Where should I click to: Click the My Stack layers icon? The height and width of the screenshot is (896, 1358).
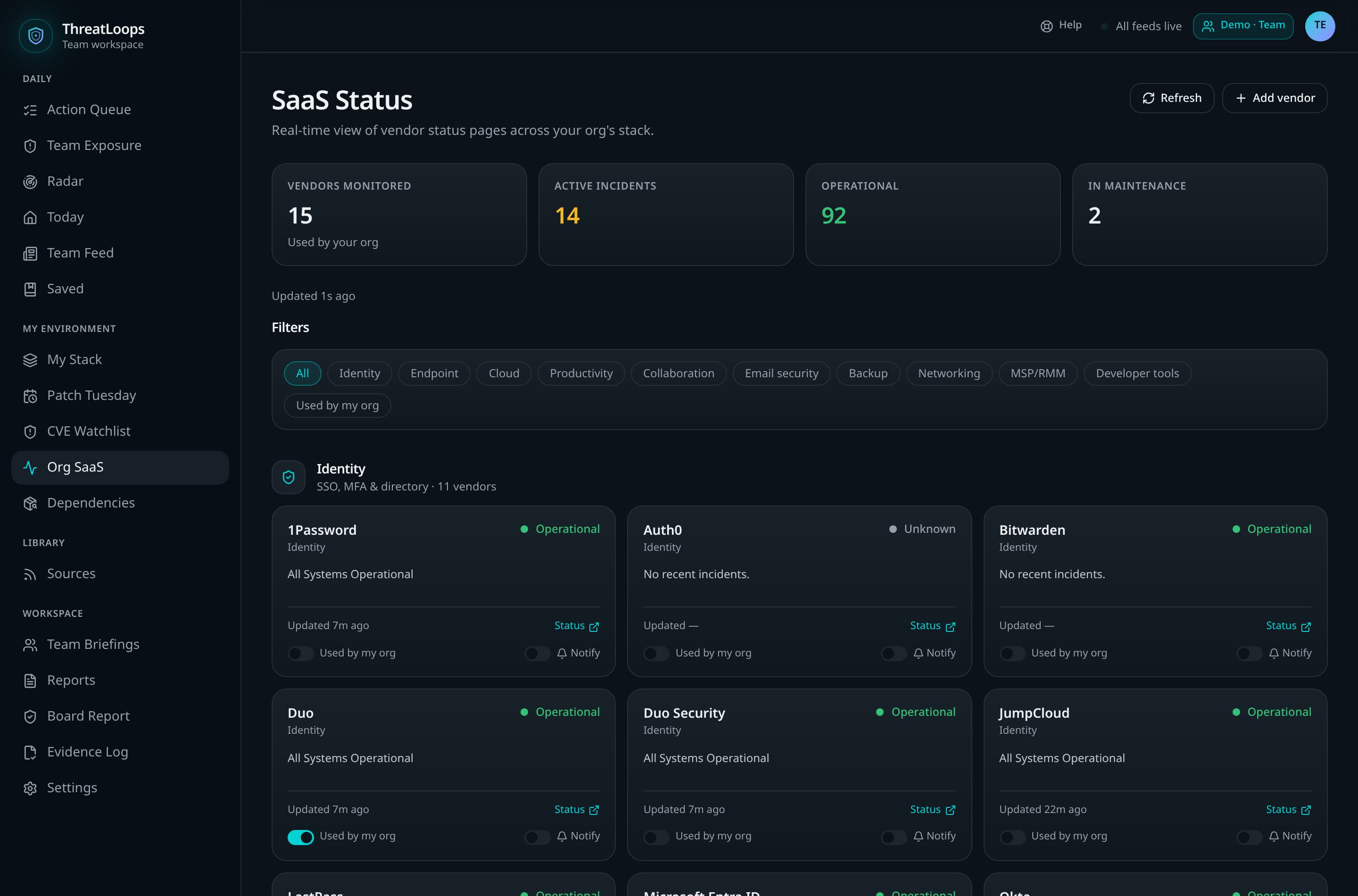30,360
